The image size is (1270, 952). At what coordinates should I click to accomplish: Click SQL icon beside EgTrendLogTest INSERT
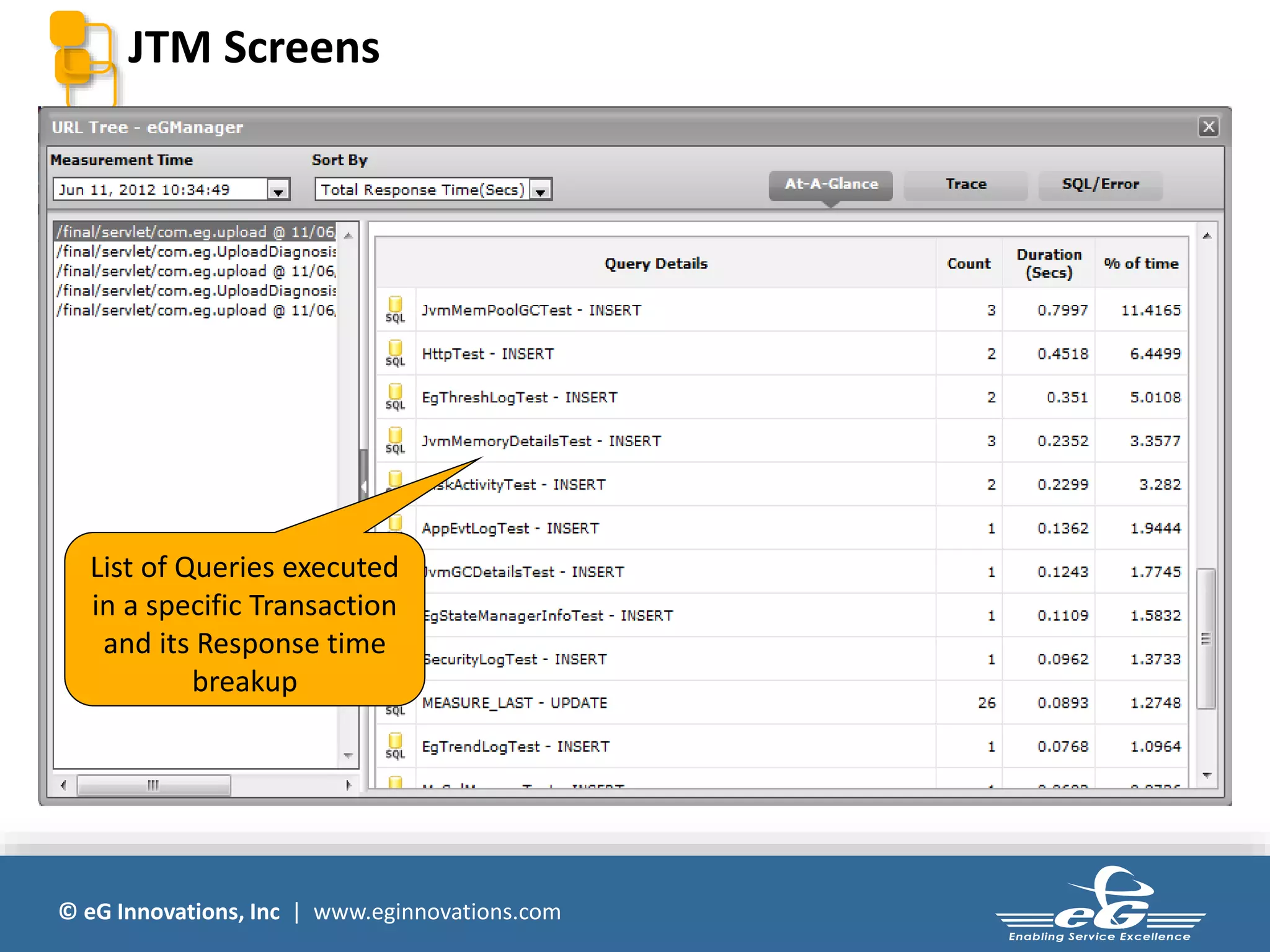tap(395, 746)
